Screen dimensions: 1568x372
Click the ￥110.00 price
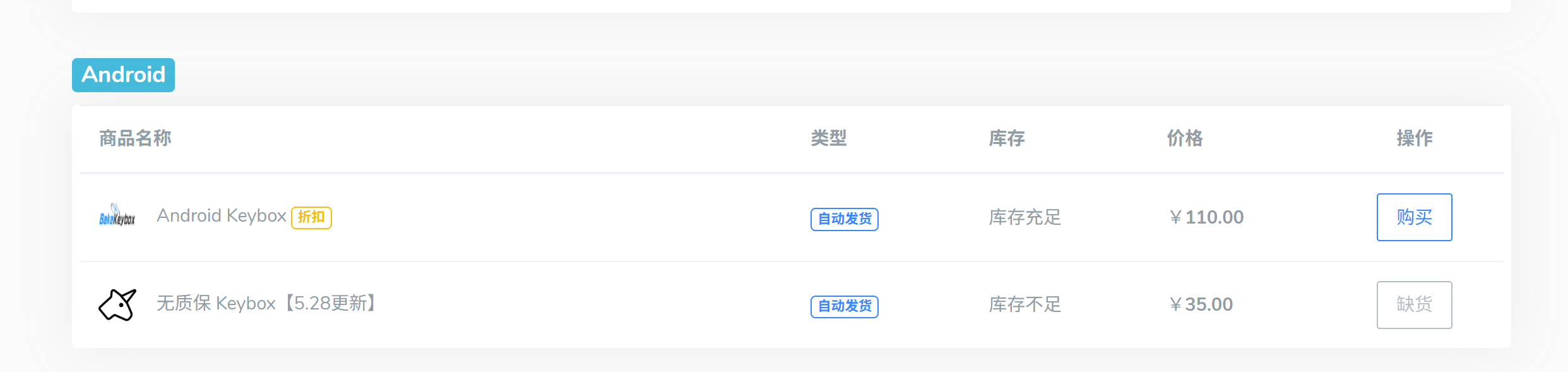point(1206,217)
